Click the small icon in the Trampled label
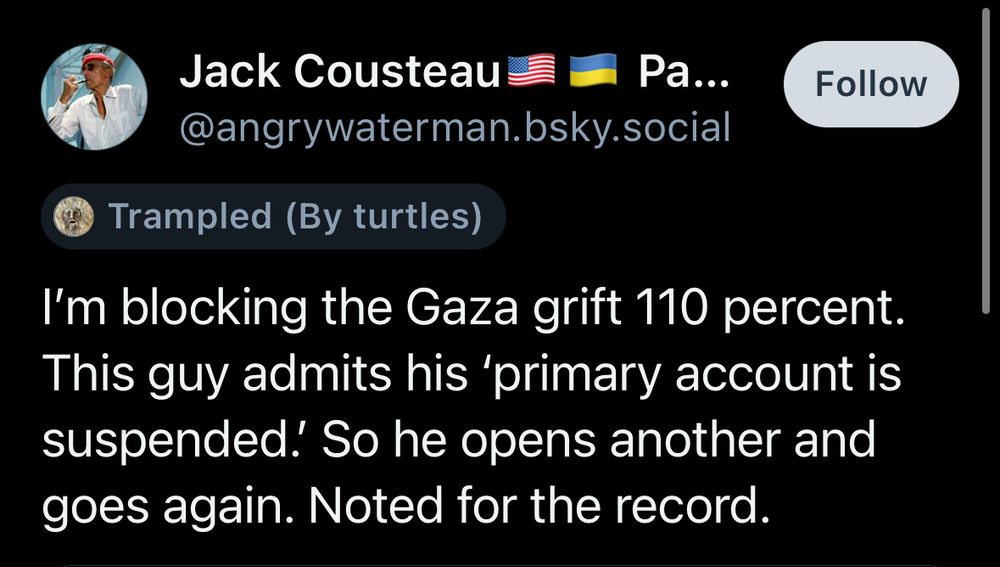Viewport: 1000px width, 567px height. [x=72, y=215]
